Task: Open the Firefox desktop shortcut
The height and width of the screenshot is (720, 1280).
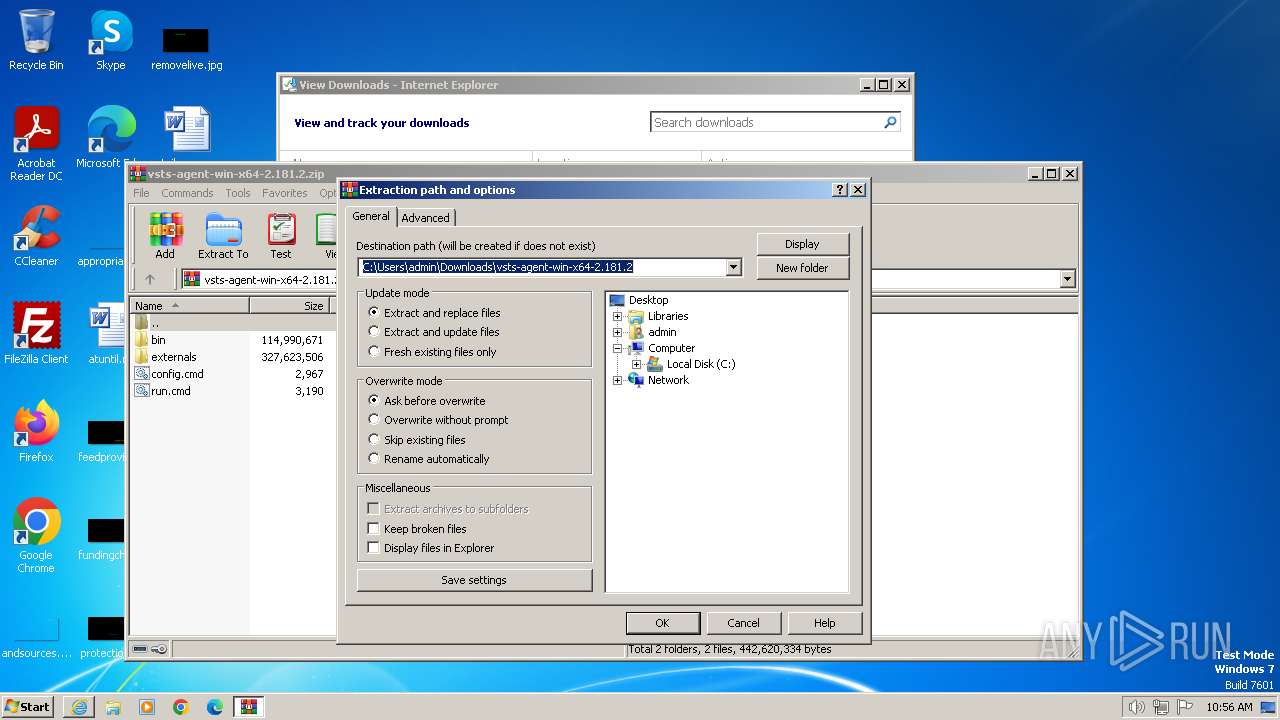Action: pyautogui.click(x=36, y=431)
